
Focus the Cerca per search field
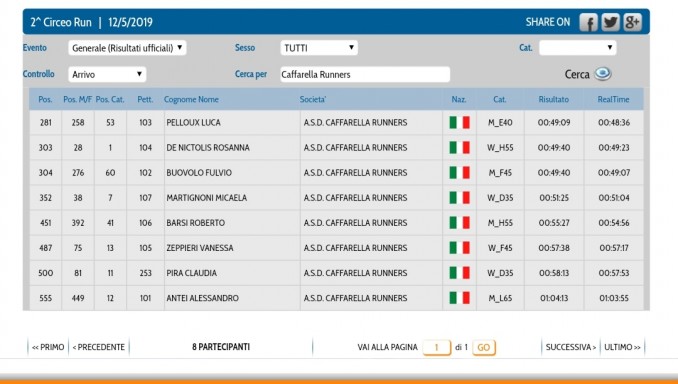tap(365, 74)
